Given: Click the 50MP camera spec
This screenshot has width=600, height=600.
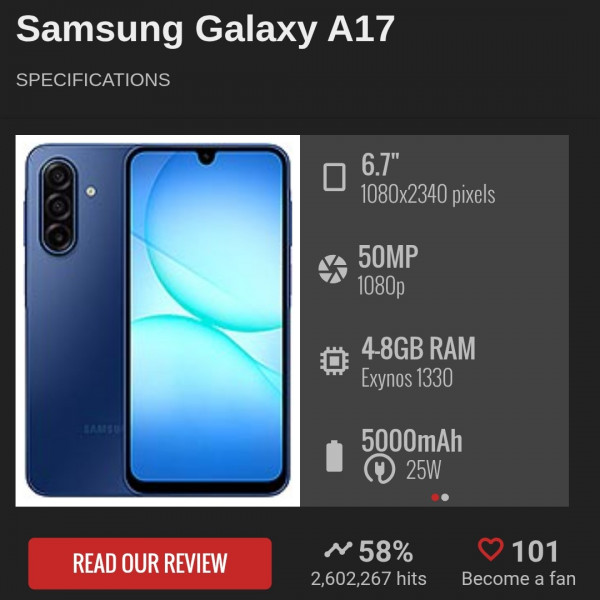Looking at the screenshot, I should tap(388, 257).
